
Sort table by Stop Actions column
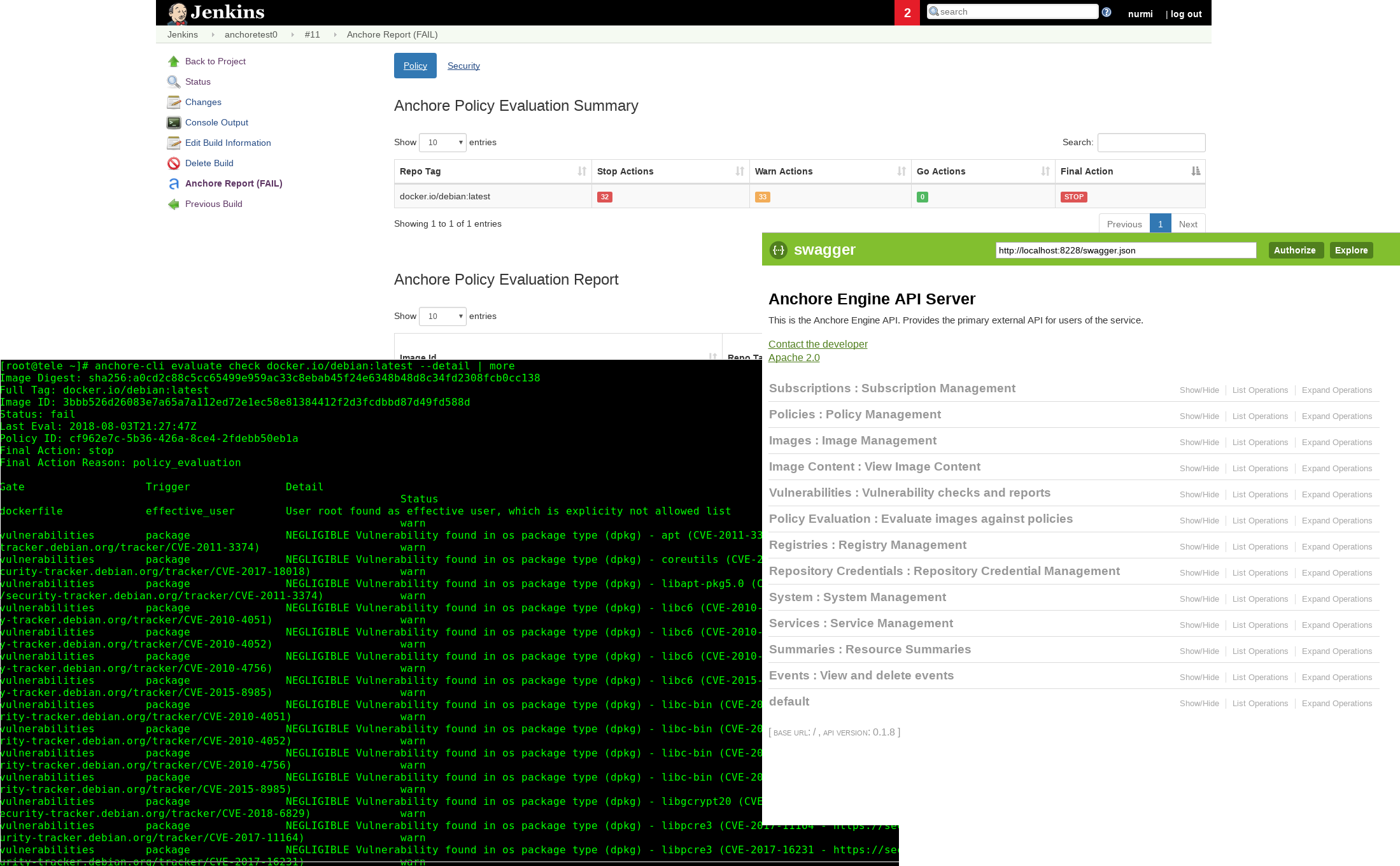click(670, 171)
